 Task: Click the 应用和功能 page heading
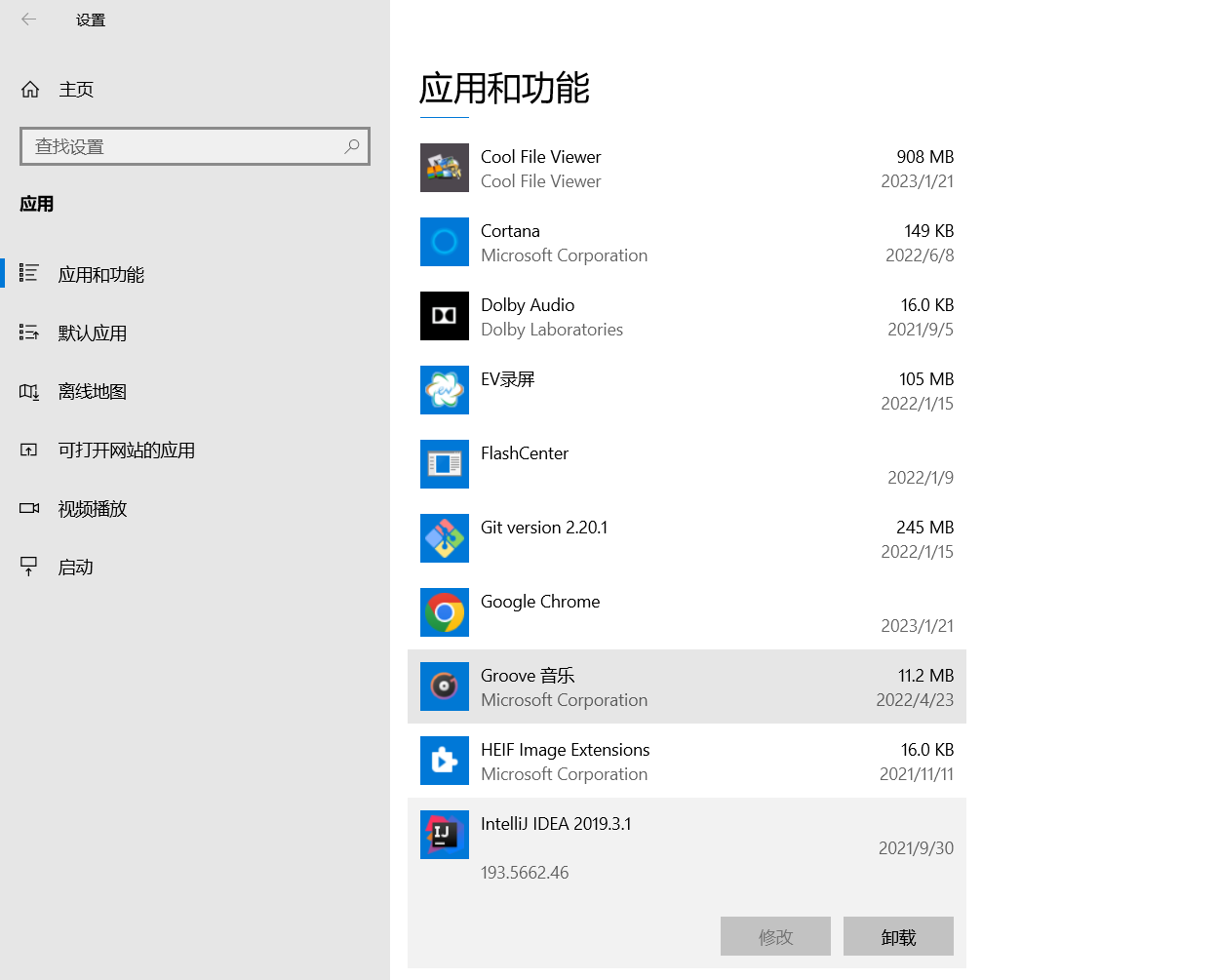click(x=504, y=88)
